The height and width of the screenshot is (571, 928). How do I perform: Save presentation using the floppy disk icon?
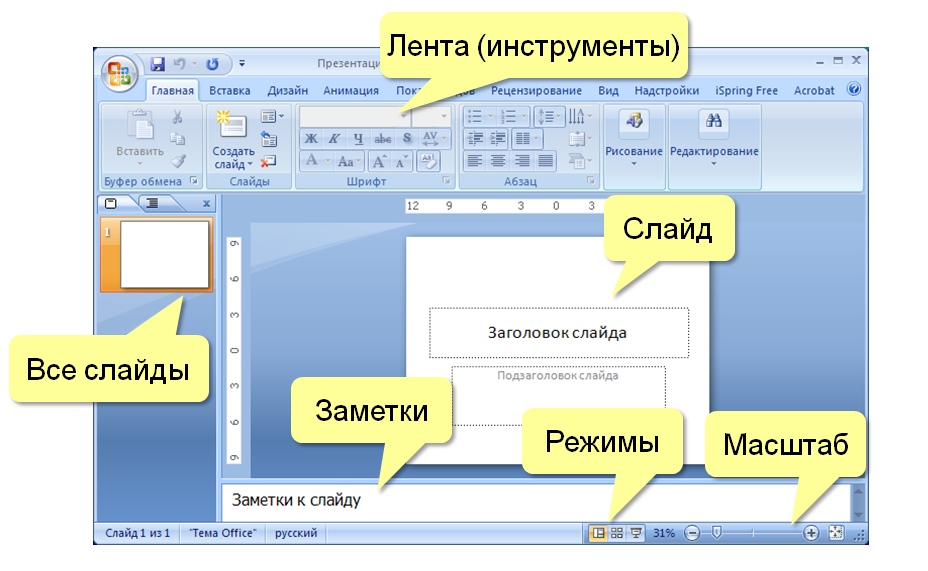(157, 64)
